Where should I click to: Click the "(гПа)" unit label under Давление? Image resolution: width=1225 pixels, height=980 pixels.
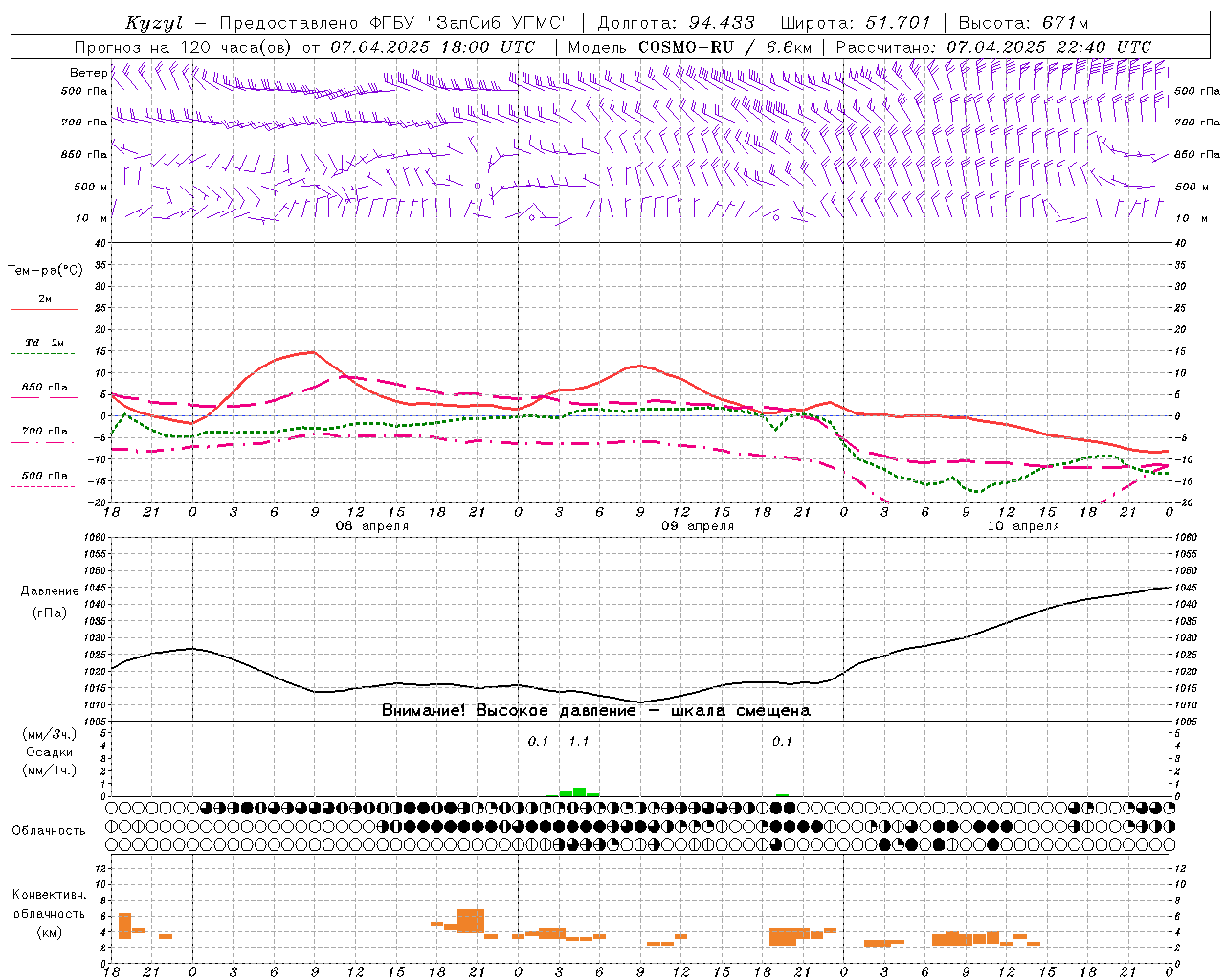49,612
